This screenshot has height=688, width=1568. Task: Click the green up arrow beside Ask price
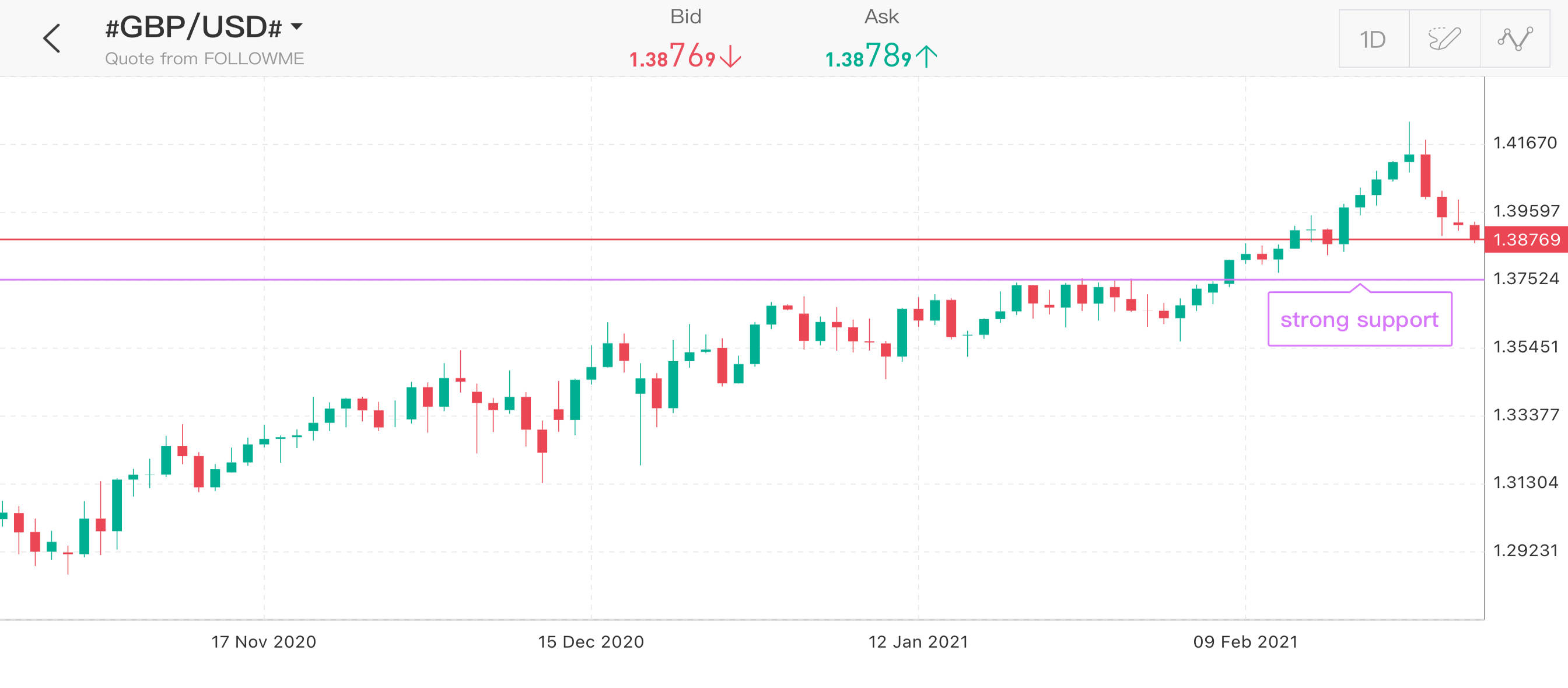[926, 57]
